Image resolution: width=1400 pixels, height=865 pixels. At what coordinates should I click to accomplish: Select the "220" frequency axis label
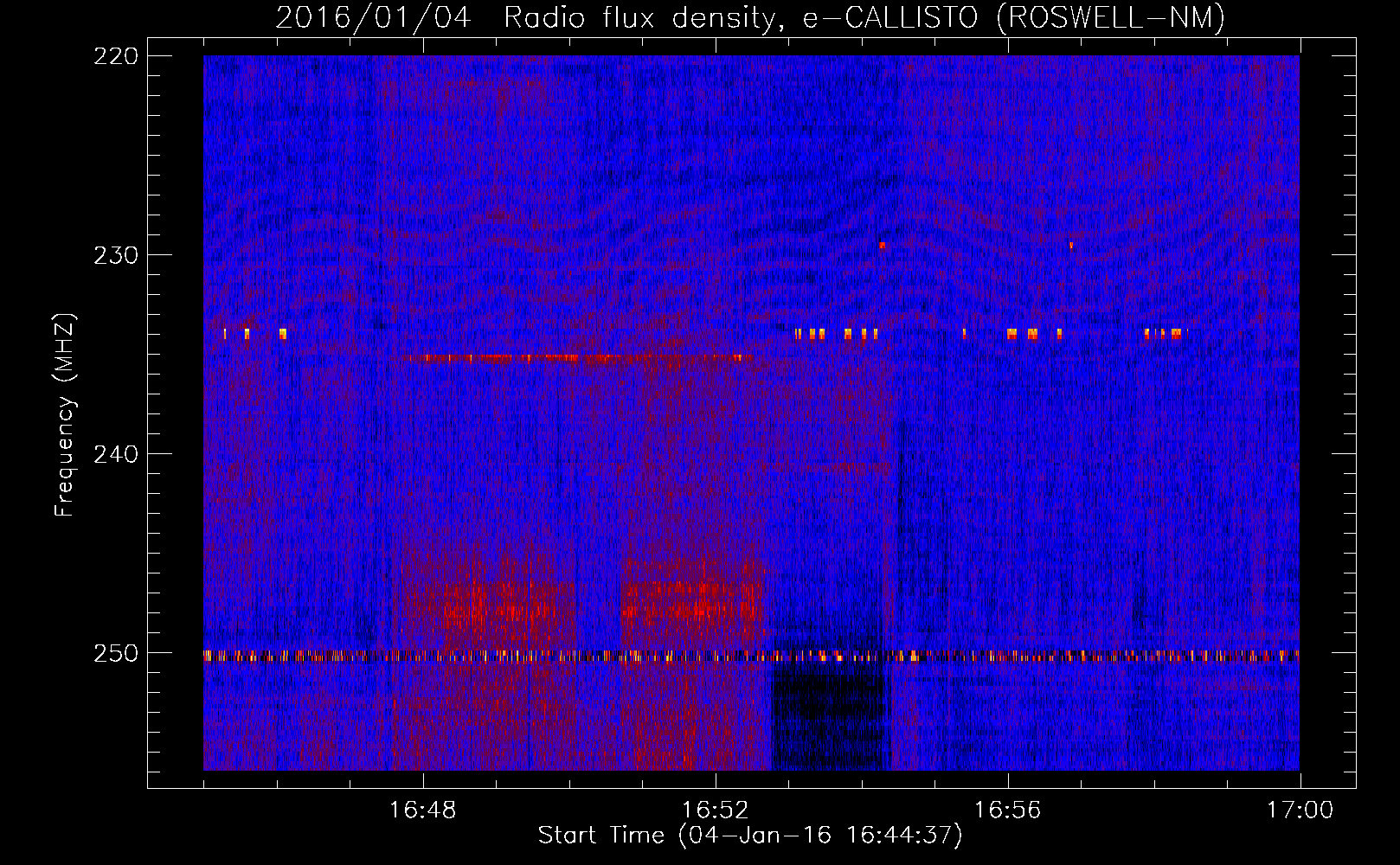115,56
